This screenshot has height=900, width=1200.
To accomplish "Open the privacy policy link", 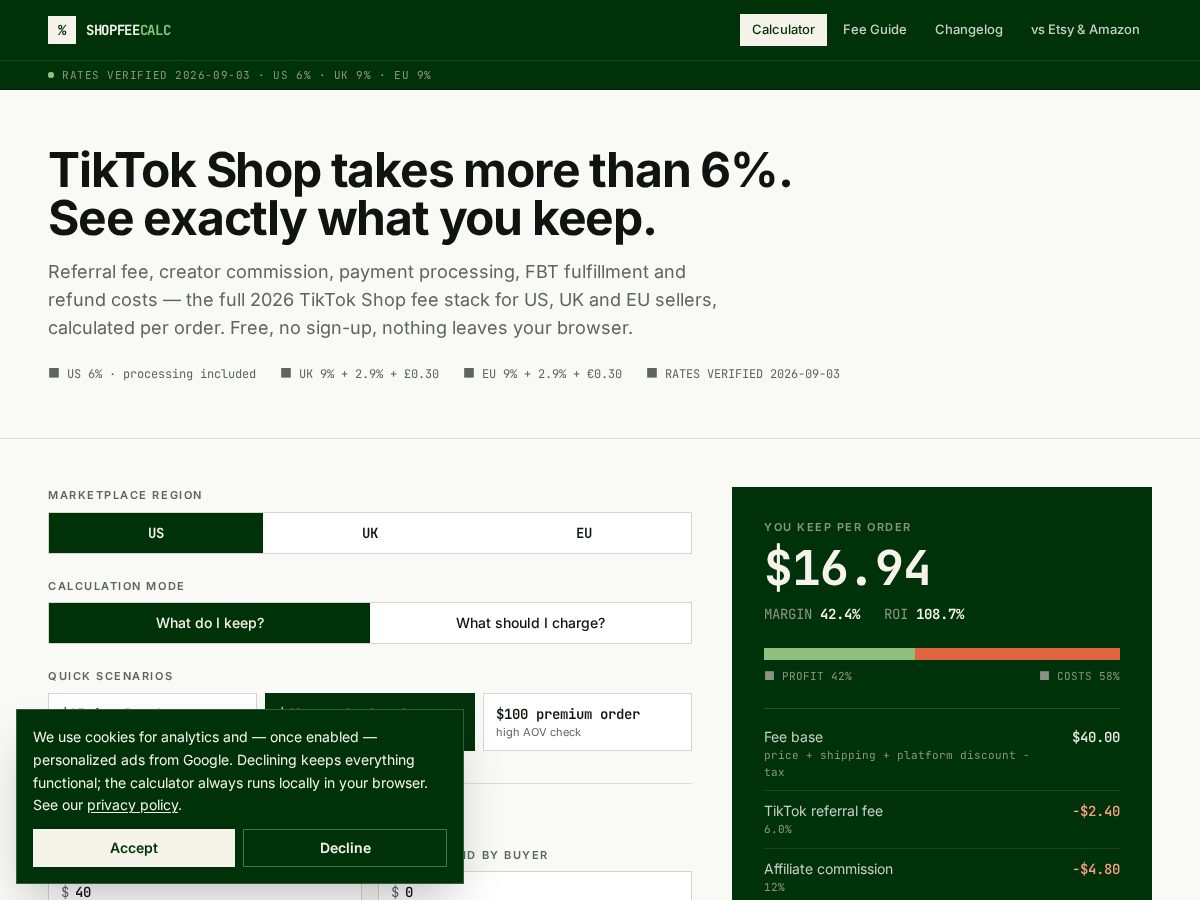I will coord(132,805).
